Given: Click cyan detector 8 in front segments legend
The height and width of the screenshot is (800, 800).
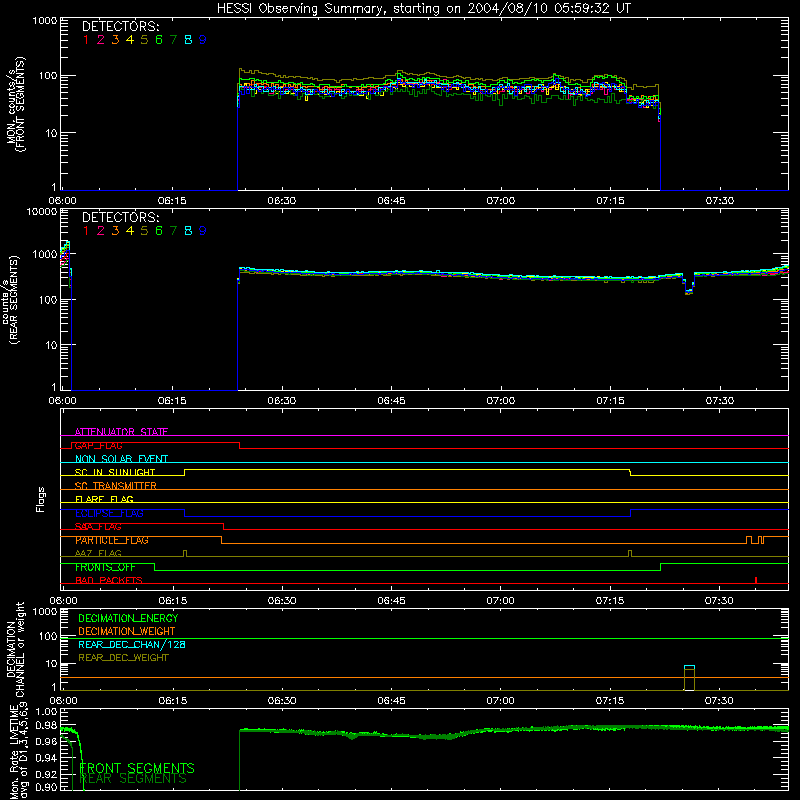Looking at the screenshot, I should click(188, 40).
